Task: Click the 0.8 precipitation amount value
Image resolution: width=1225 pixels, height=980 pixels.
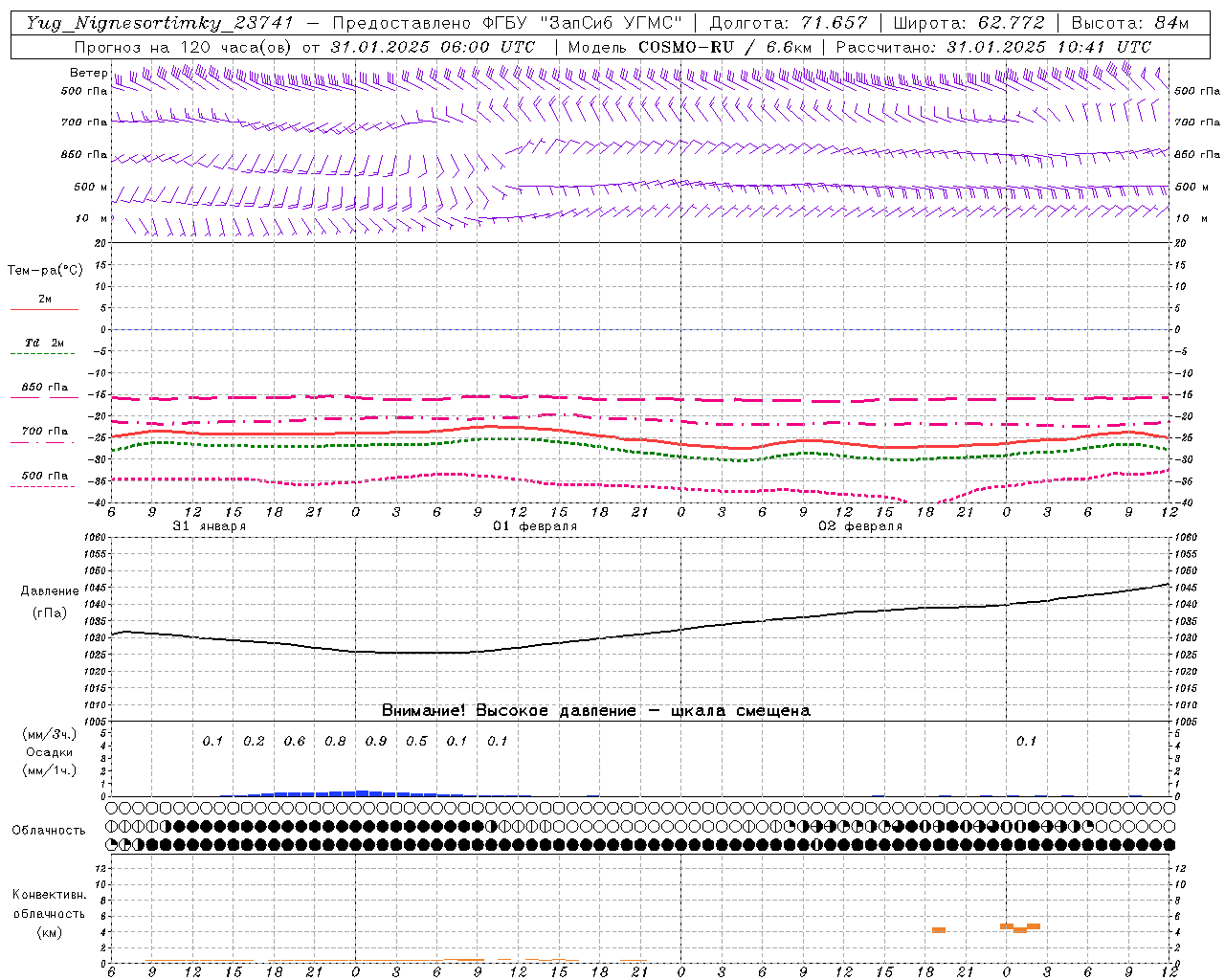Action: 335,742
